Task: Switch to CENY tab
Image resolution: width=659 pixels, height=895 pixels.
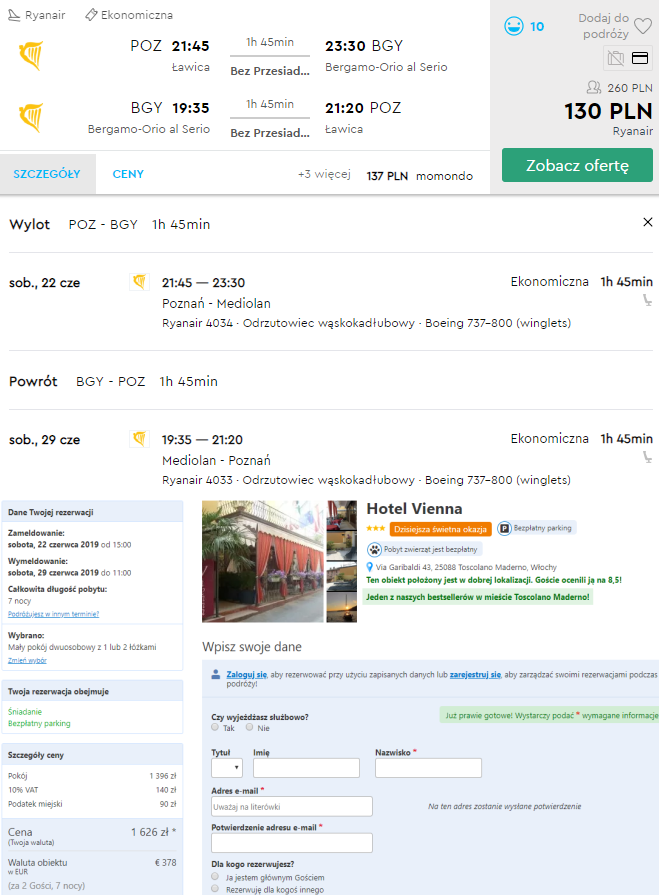Action: tap(128, 174)
